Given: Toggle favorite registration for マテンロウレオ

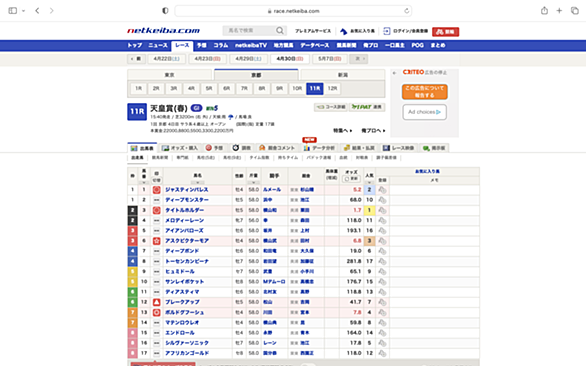Looking at the screenshot, I should pos(382,323).
